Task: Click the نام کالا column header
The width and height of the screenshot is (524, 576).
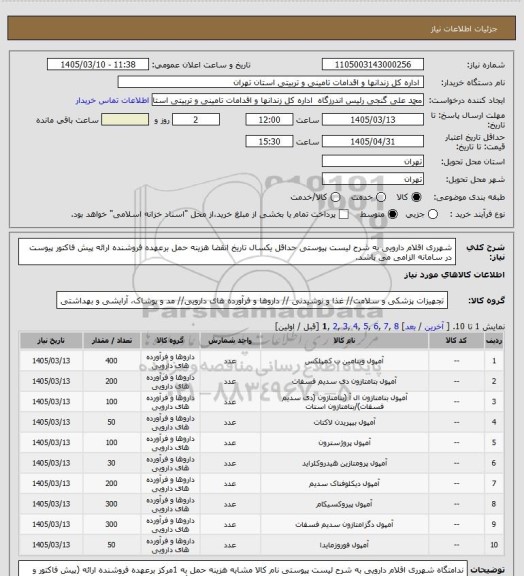Action: pos(344,341)
